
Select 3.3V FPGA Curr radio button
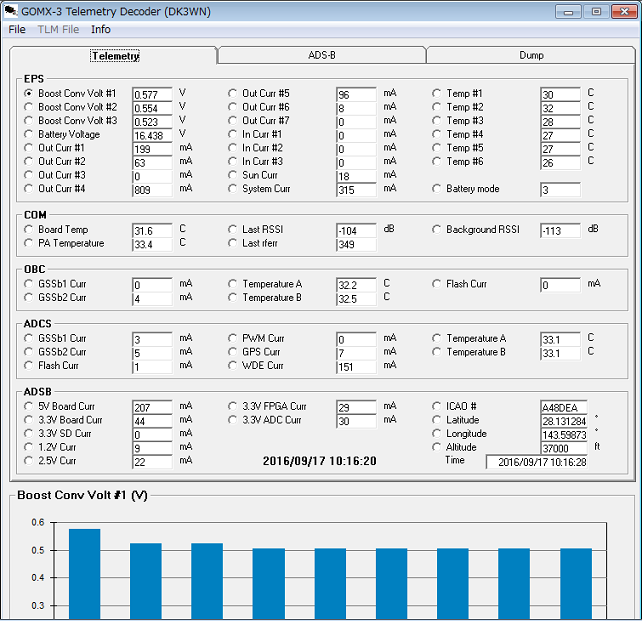click(232, 406)
